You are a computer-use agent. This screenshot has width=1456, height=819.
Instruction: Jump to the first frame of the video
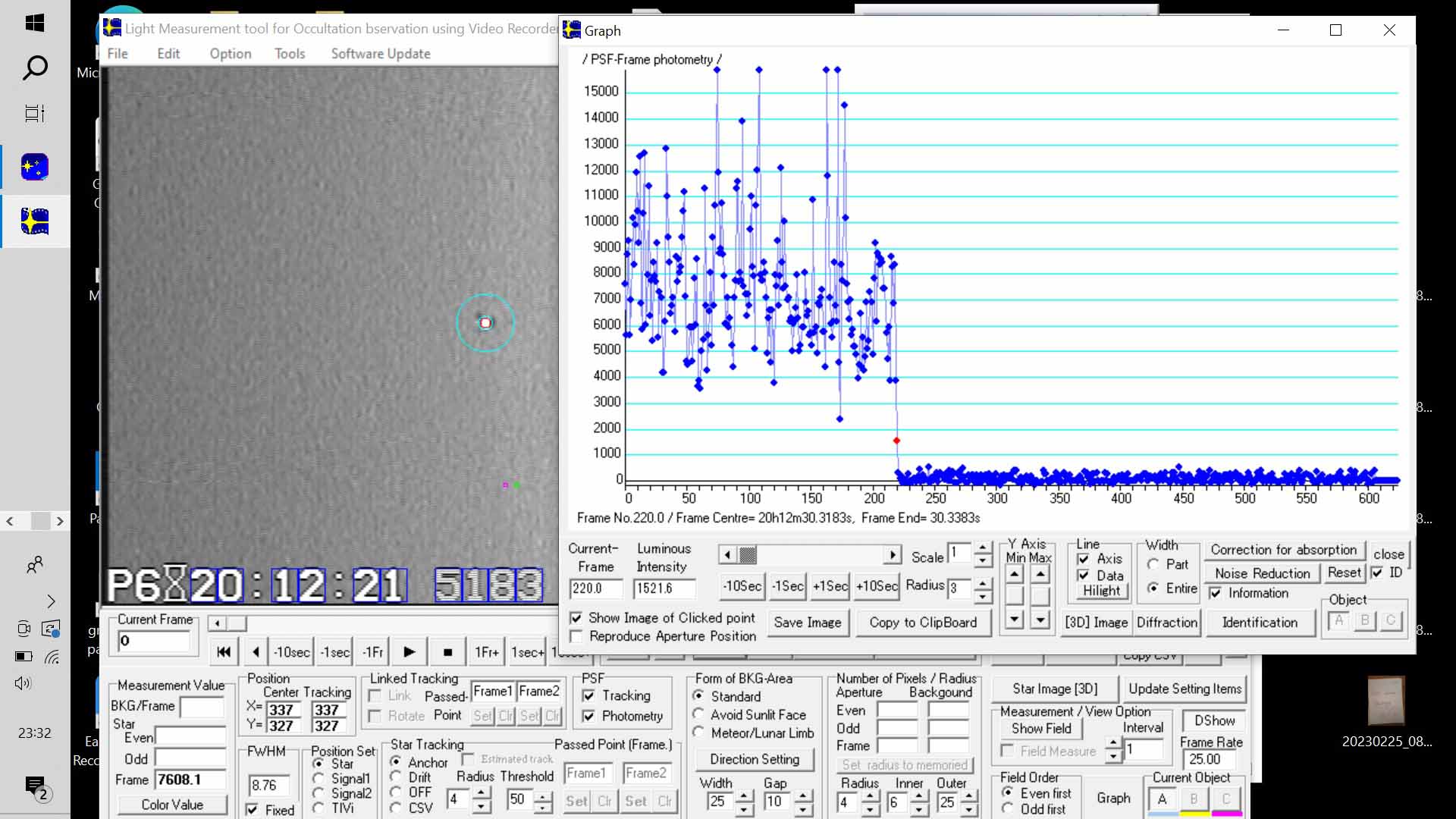click(223, 652)
